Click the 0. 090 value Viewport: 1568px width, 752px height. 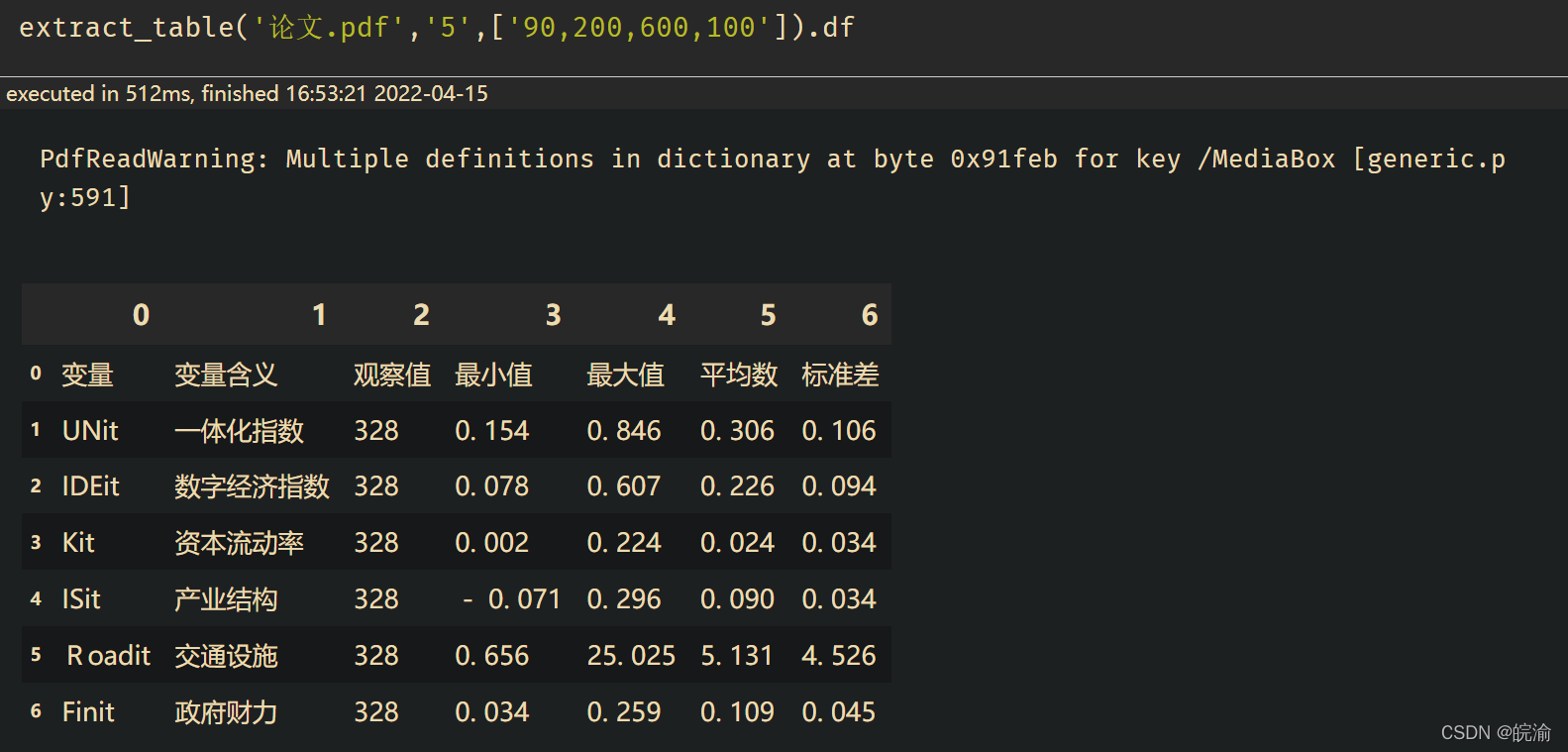pyautogui.click(x=737, y=598)
